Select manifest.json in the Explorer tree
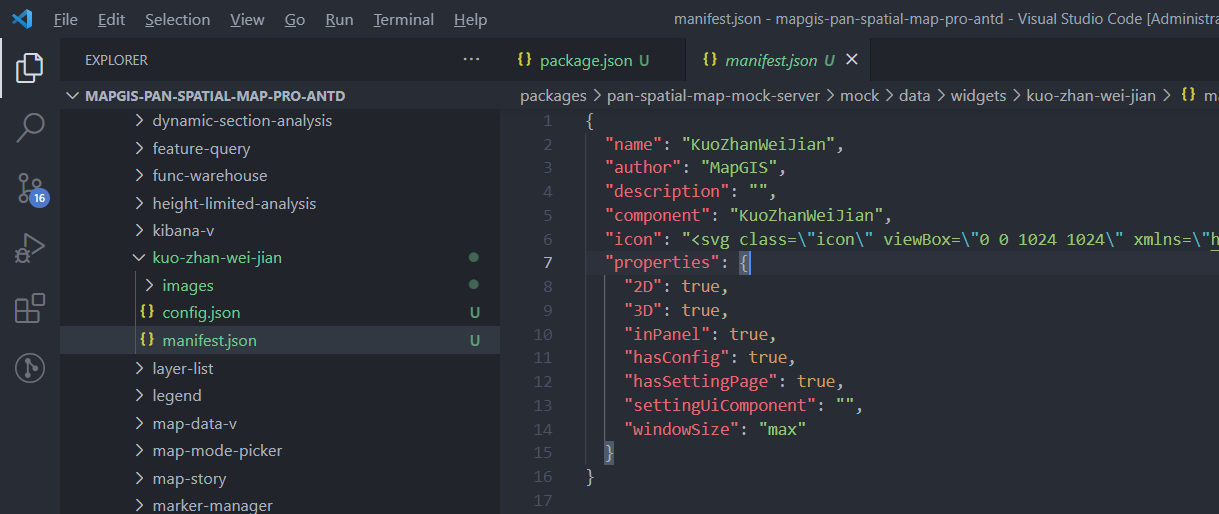The height and width of the screenshot is (514, 1219). 208,341
